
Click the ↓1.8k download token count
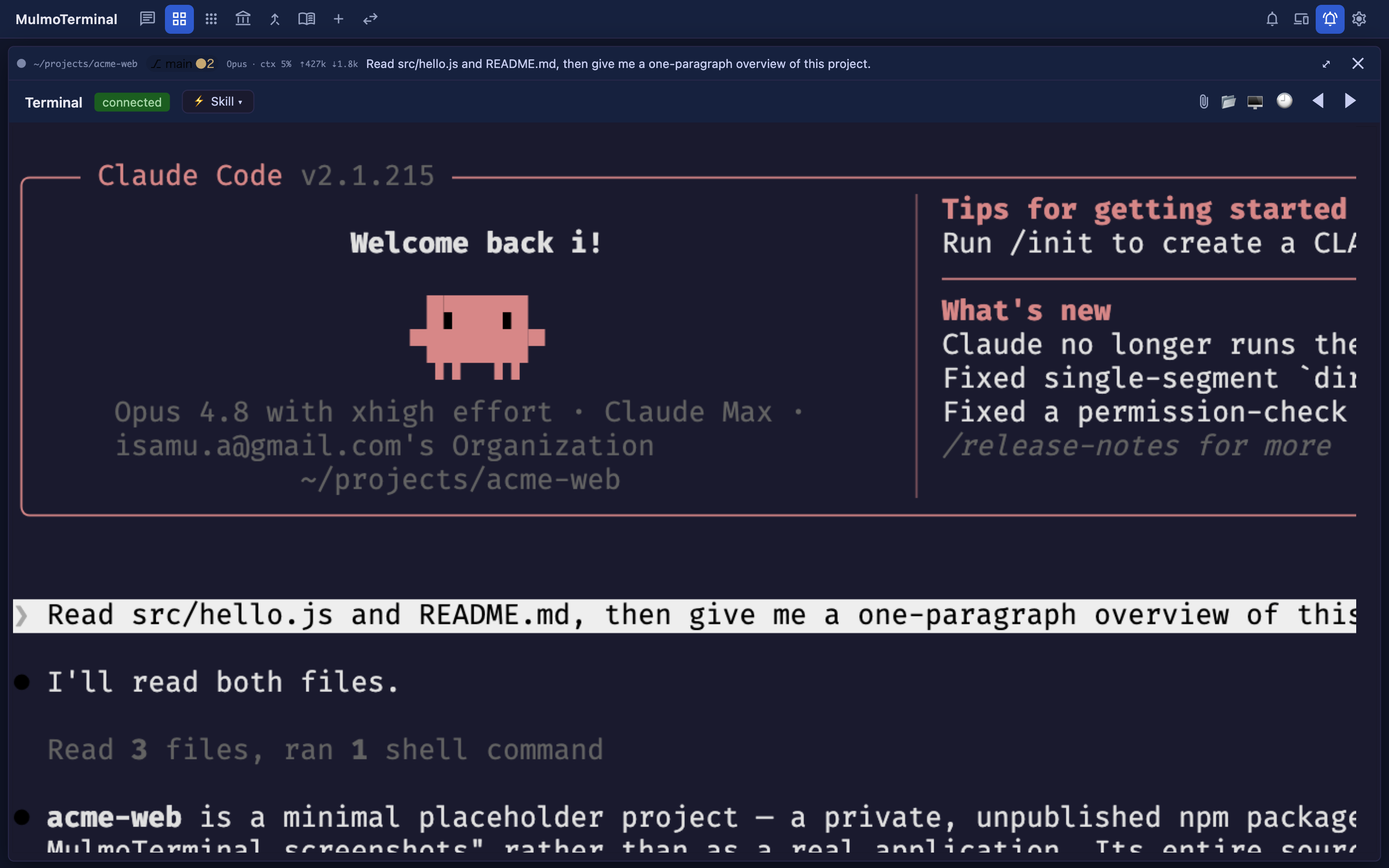[x=345, y=64]
